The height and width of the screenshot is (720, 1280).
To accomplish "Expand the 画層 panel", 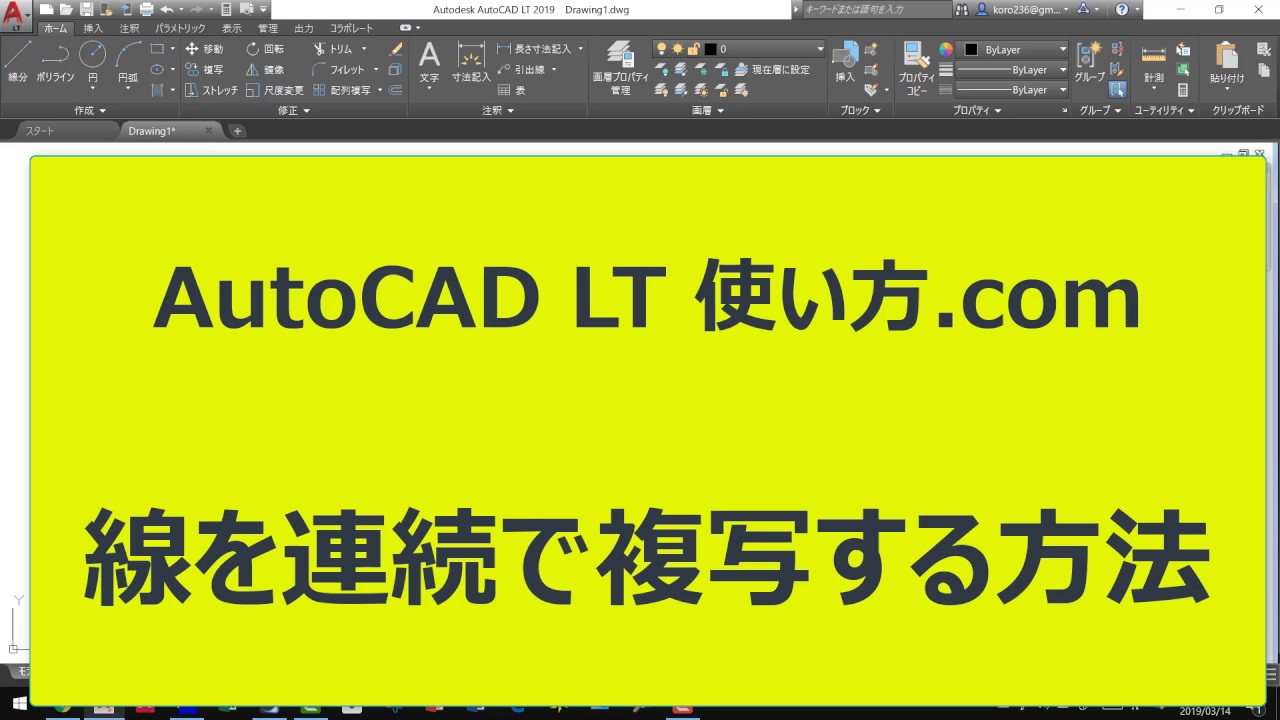I will pyautogui.click(x=707, y=110).
